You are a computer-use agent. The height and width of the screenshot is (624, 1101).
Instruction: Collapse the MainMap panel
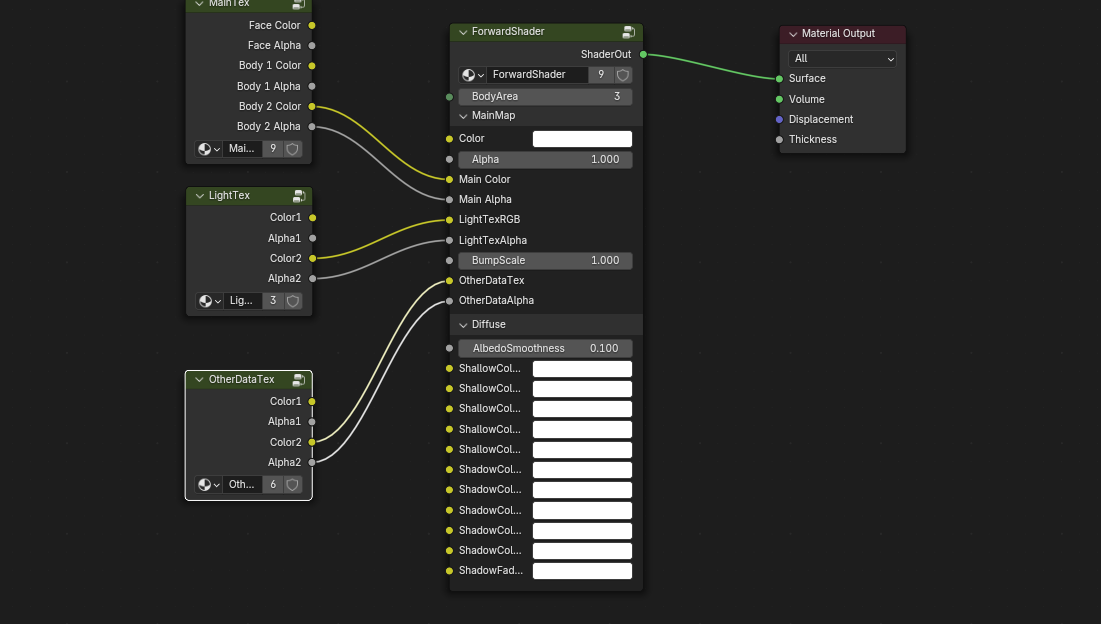(x=463, y=116)
